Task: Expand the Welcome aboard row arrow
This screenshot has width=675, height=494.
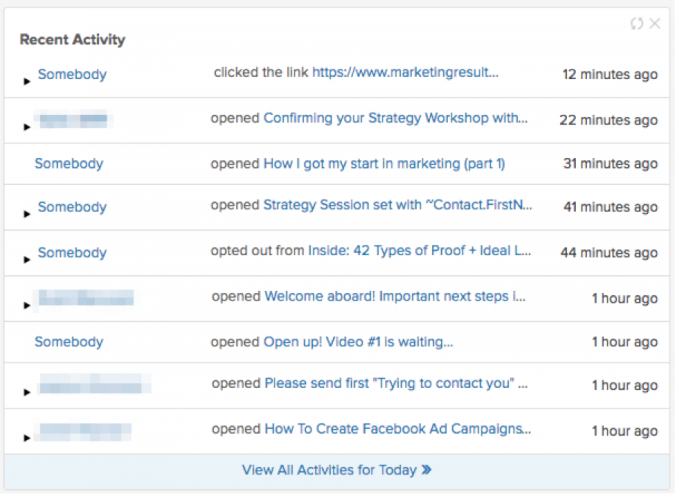Action: point(27,305)
